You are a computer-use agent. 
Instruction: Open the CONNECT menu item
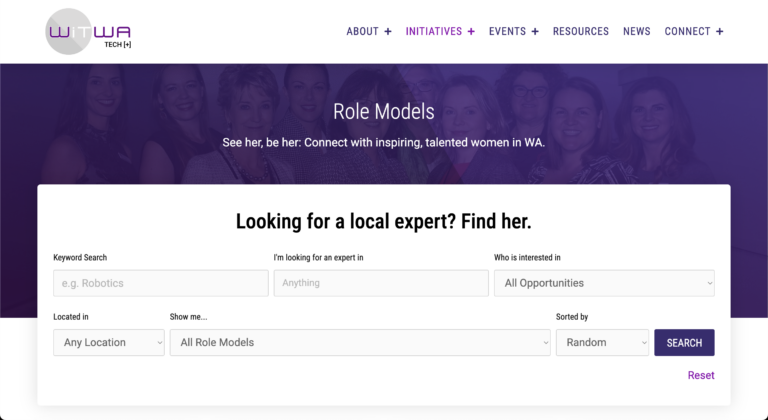click(x=687, y=31)
